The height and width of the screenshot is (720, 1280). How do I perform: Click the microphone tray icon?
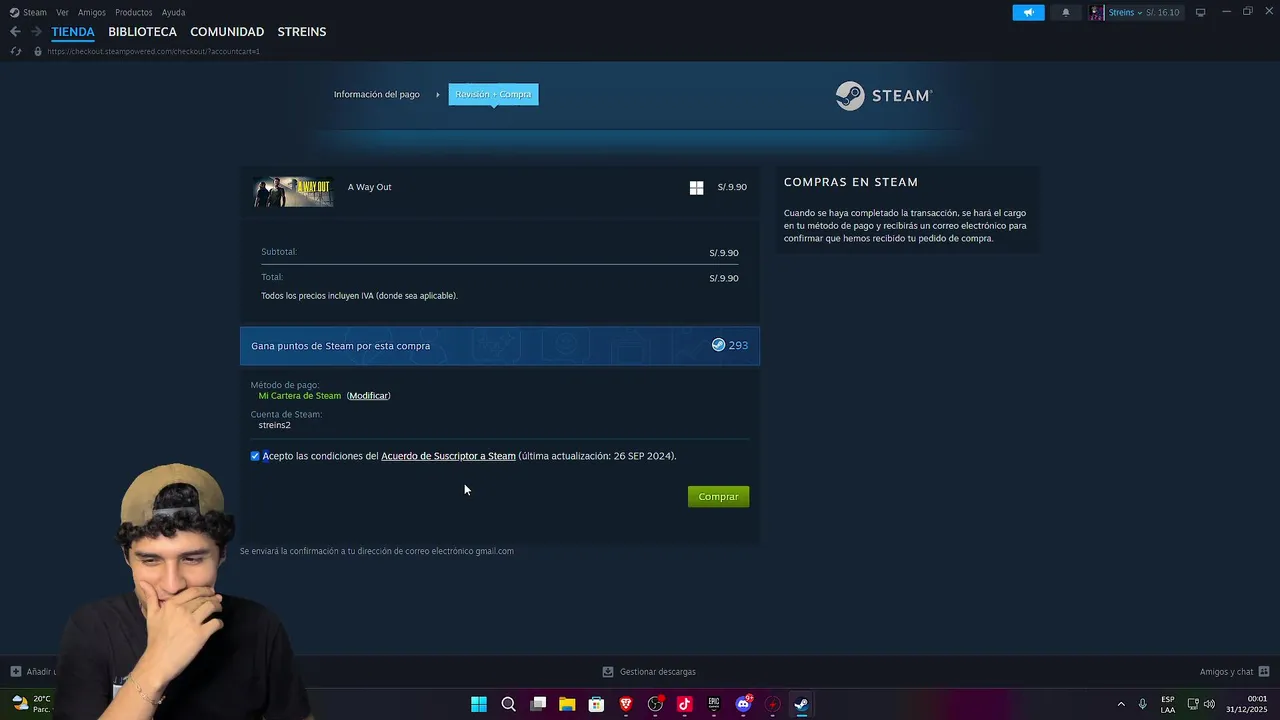(x=1143, y=704)
